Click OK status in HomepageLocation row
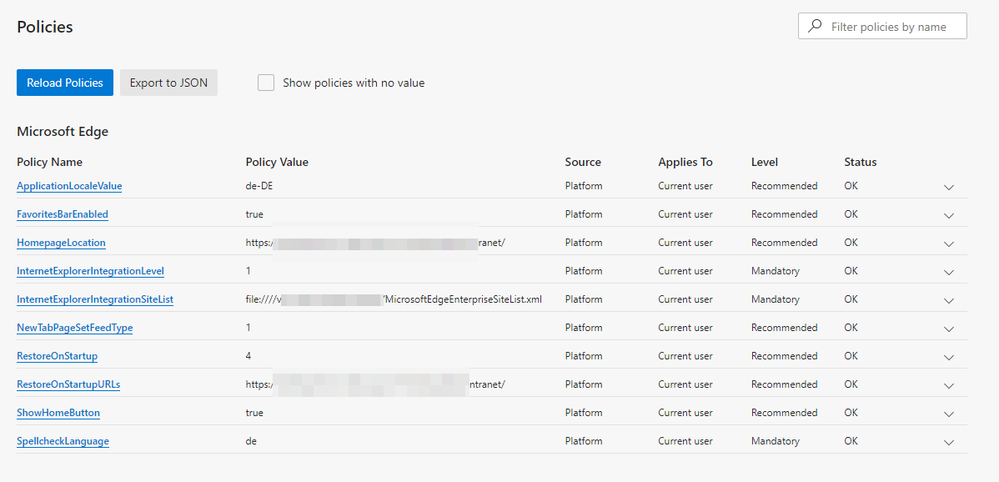The height and width of the screenshot is (482, 999). 851,243
